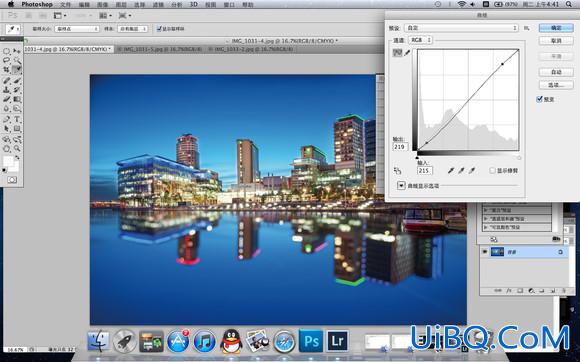Image resolution: width=580 pixels, height=362 pixels.
Task: Pick the white point eyedropper in Curves
Action: tap(472, 170)
